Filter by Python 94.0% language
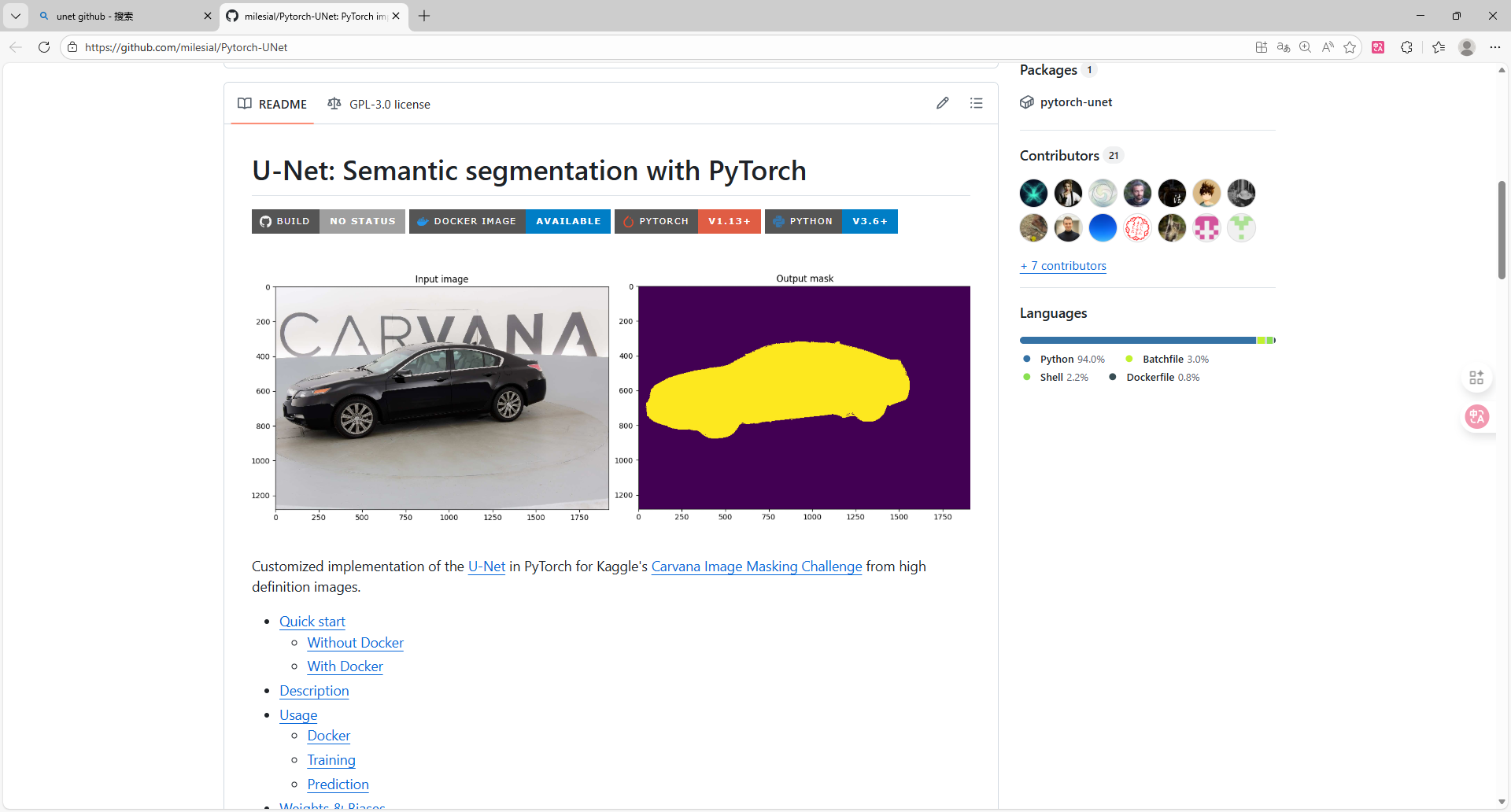 click(x=1064, y=359)
